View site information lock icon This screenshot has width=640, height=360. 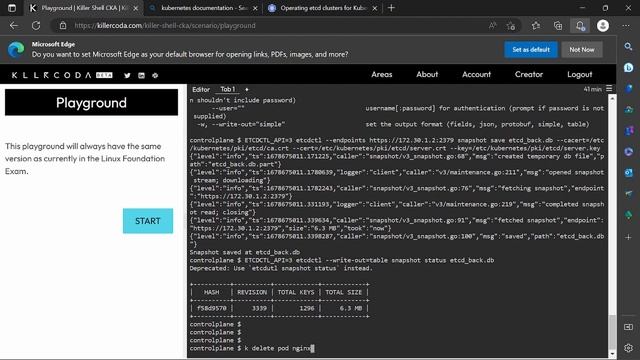coord(63,26)
